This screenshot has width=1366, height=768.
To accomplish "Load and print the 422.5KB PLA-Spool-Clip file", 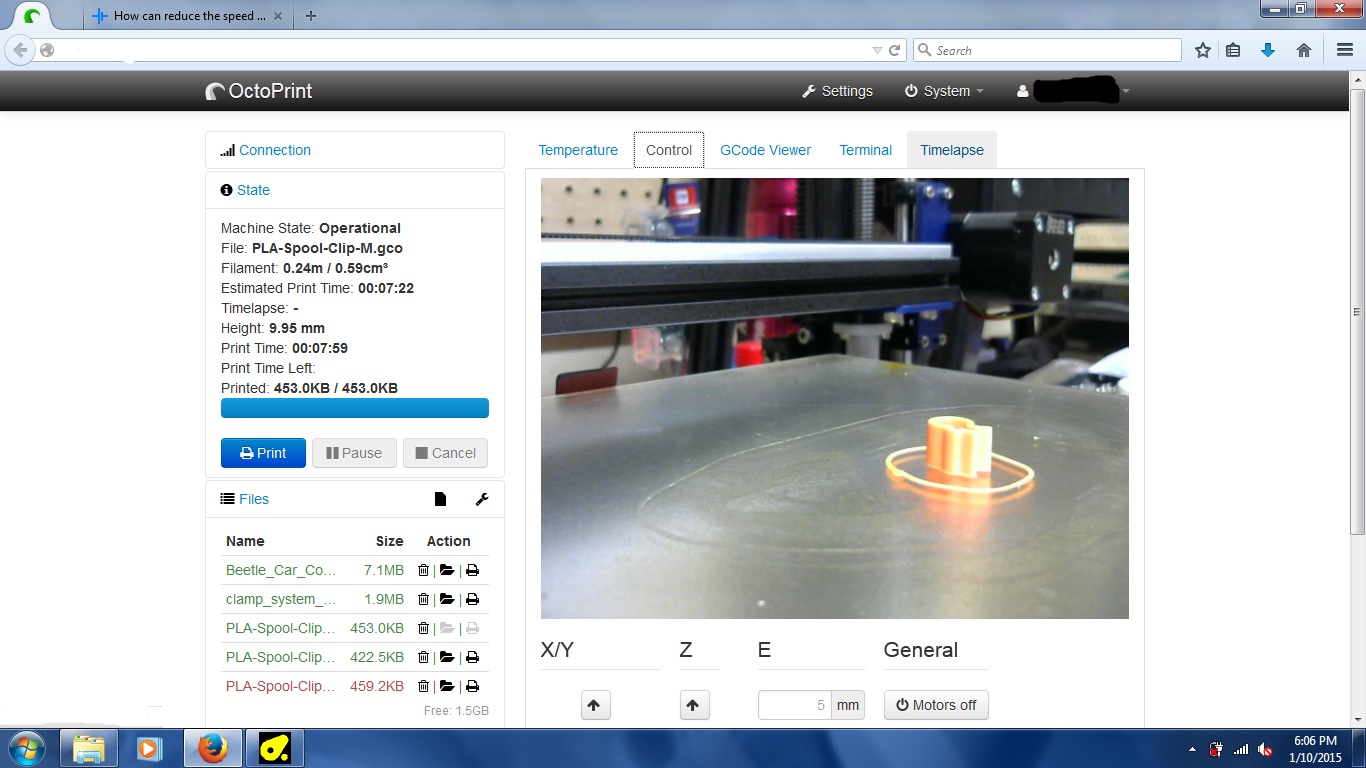I will [472, 657].
